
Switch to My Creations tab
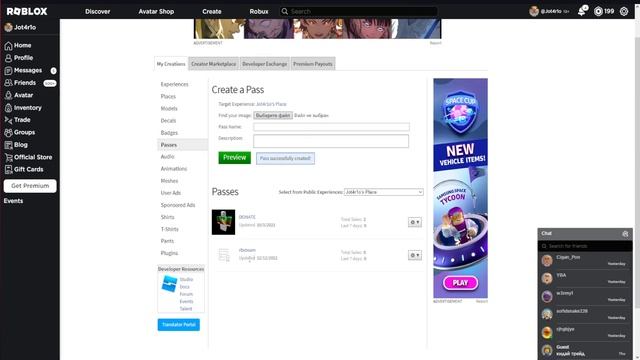pos(171,64)
